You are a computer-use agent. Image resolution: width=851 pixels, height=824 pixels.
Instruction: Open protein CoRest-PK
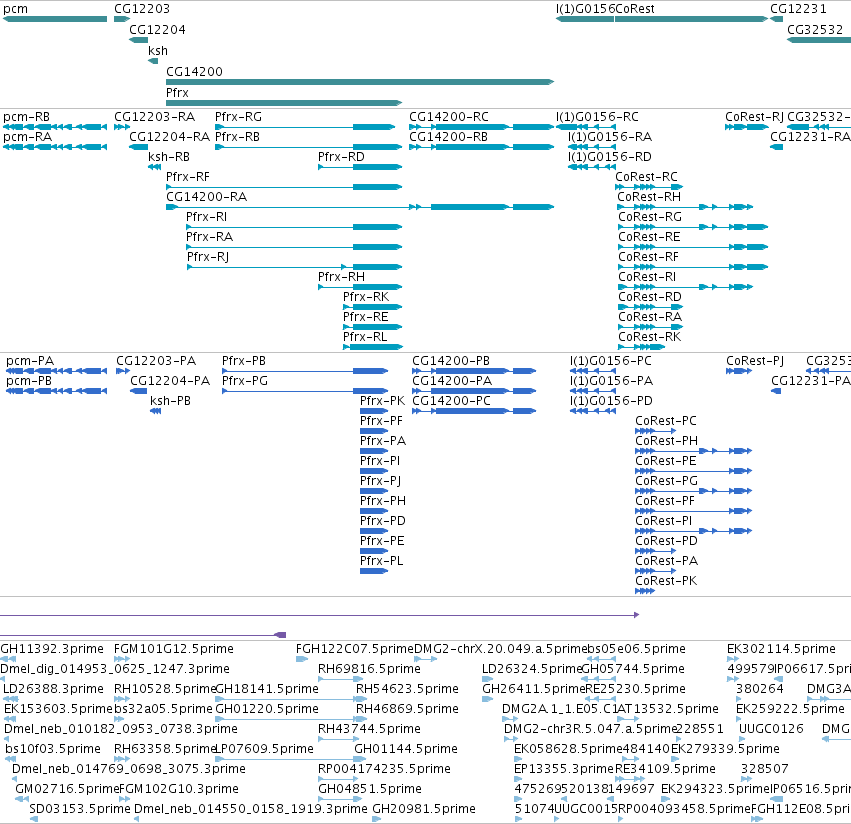click(645, 591)
